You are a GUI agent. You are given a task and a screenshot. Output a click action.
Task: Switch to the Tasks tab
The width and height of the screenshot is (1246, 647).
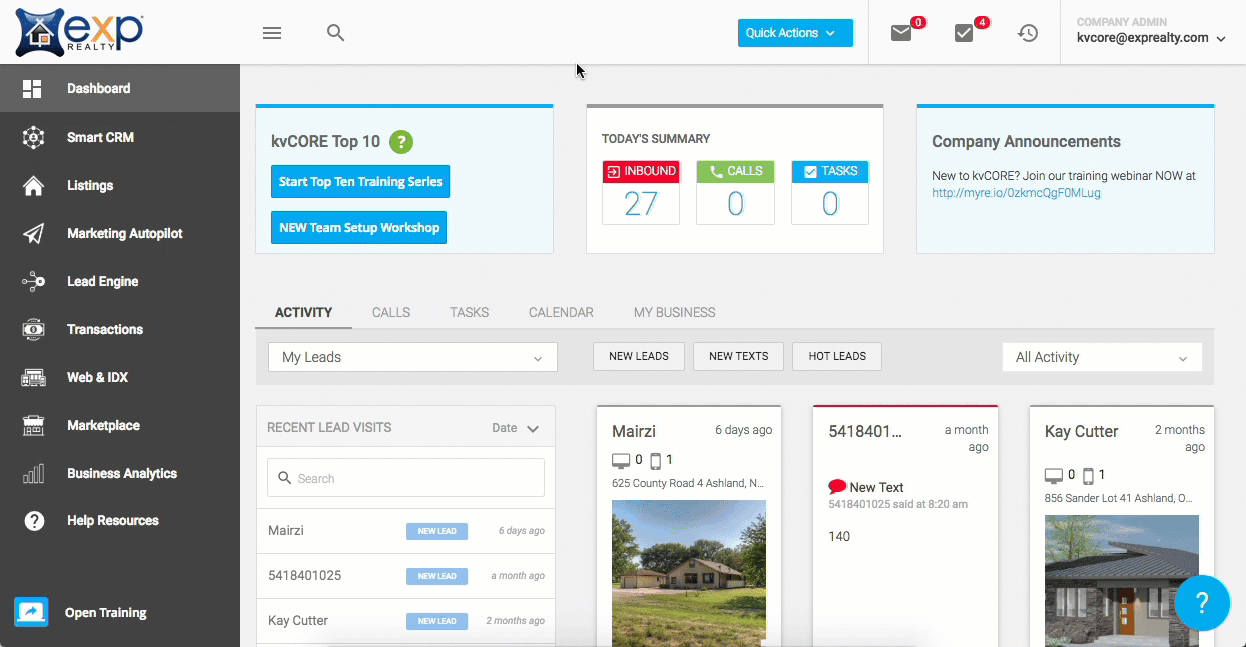(x=469, y=312)
